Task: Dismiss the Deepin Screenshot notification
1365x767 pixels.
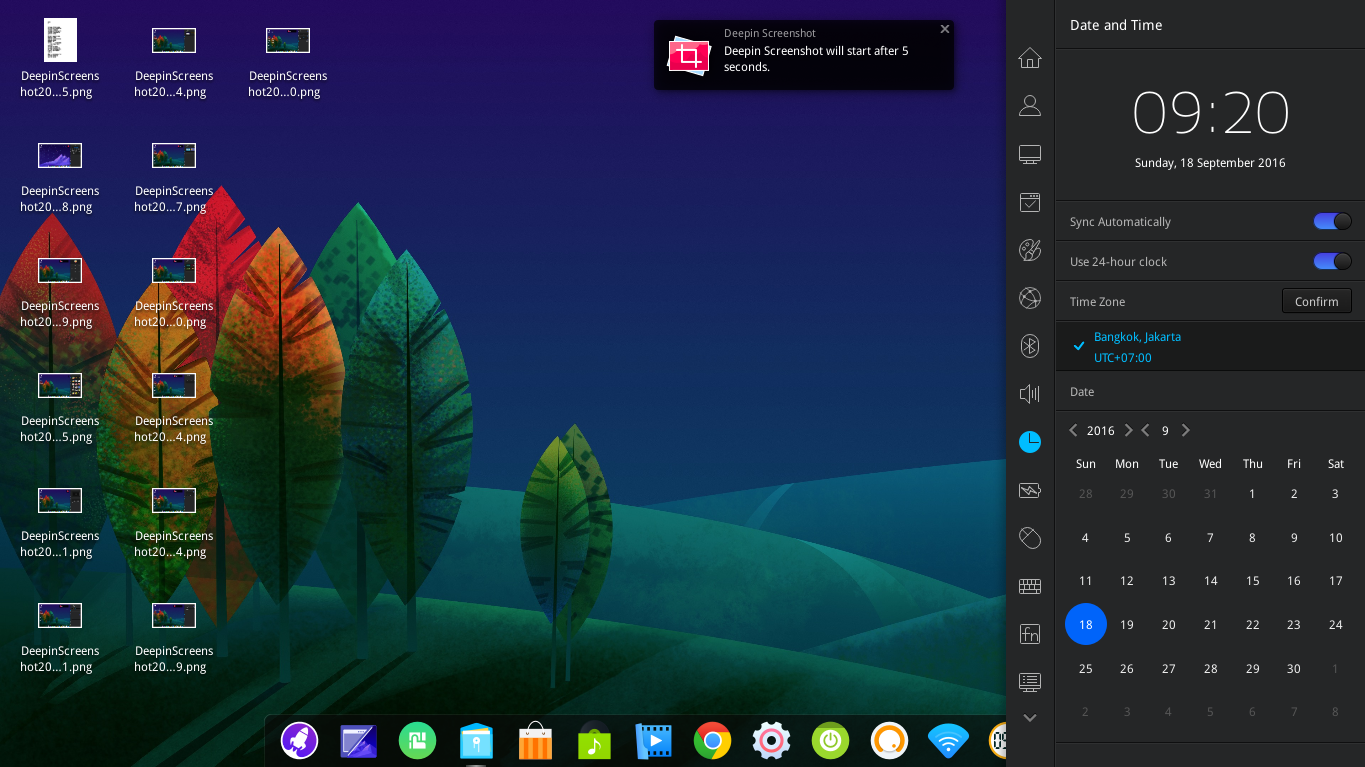Action: pos(944,29)
